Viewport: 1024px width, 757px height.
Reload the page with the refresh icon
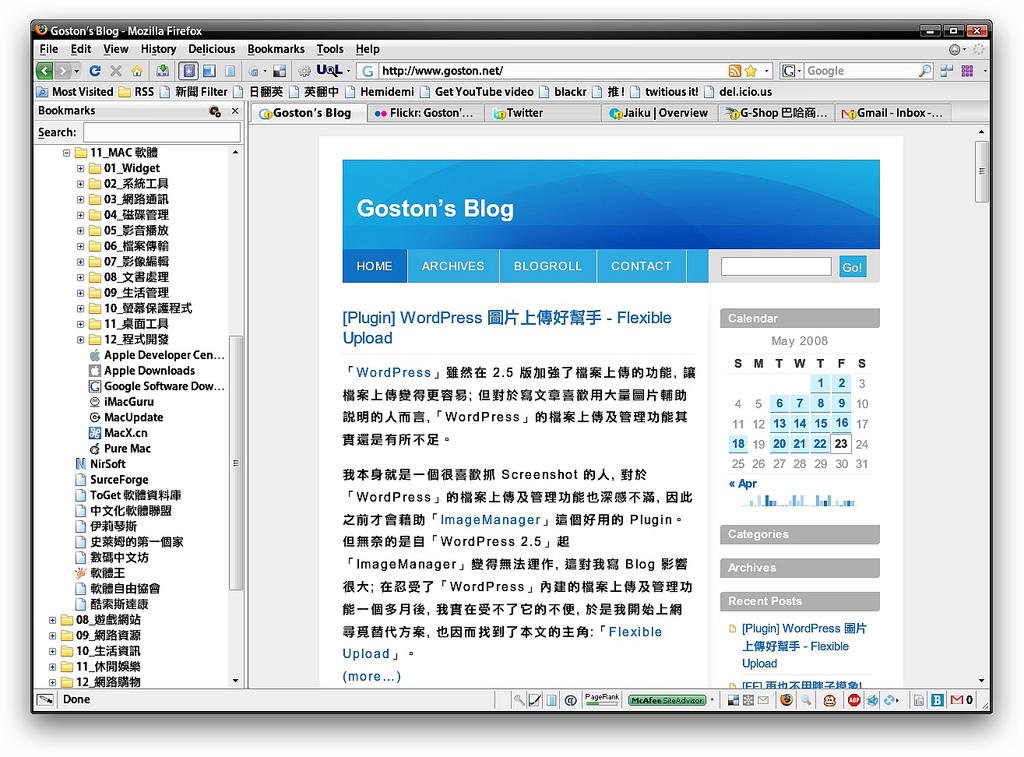[x=95, y=71]
